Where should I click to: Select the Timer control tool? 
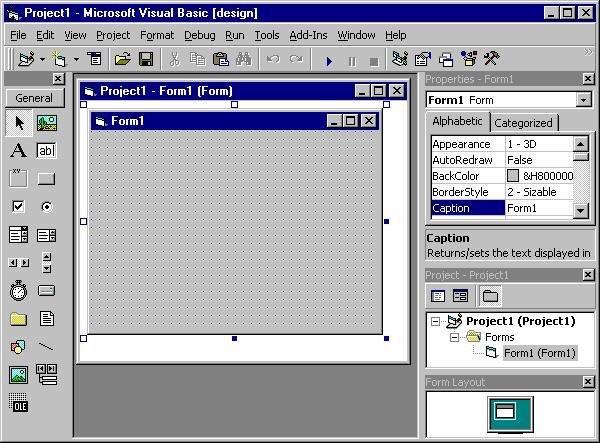click(18, 290)
